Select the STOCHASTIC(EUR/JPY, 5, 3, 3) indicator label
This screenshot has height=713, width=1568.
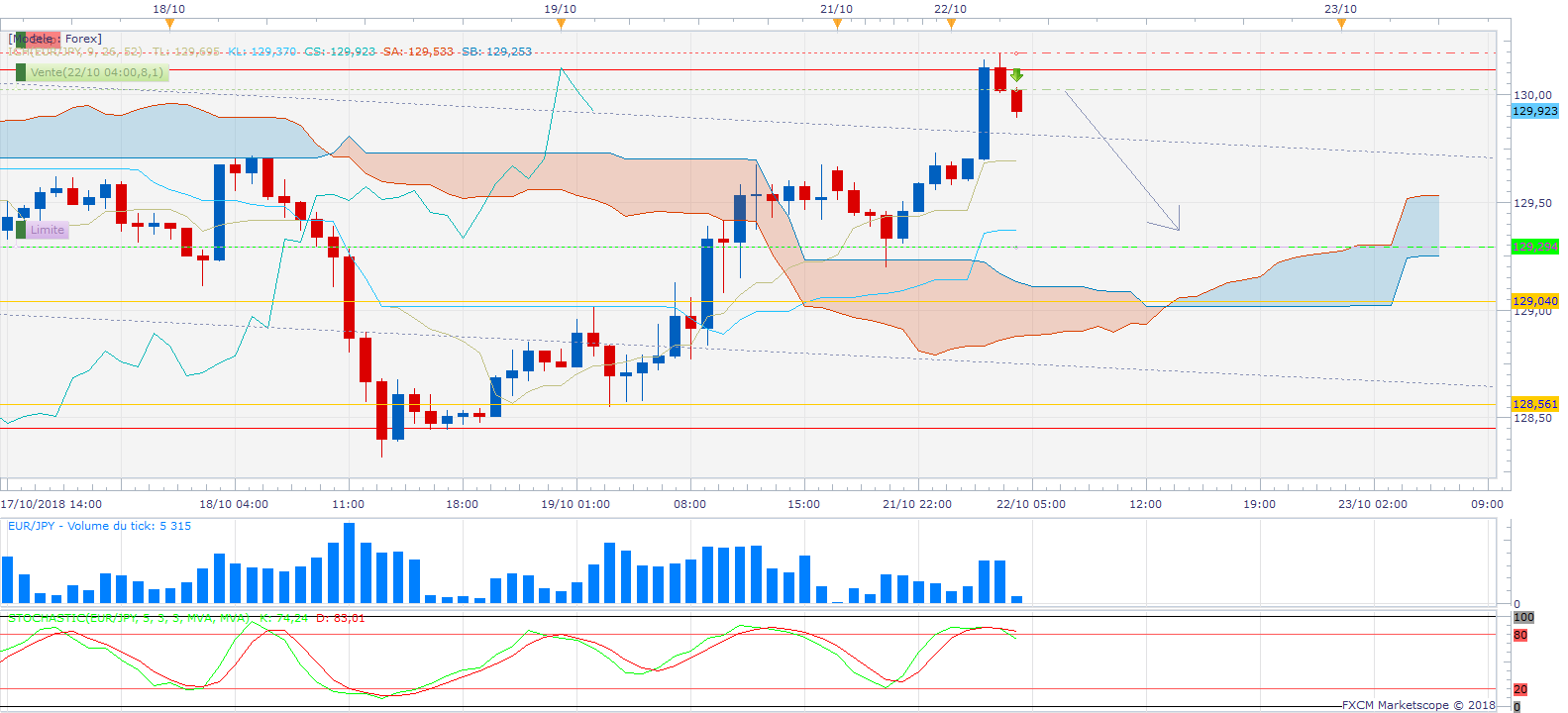click(129, 618)
